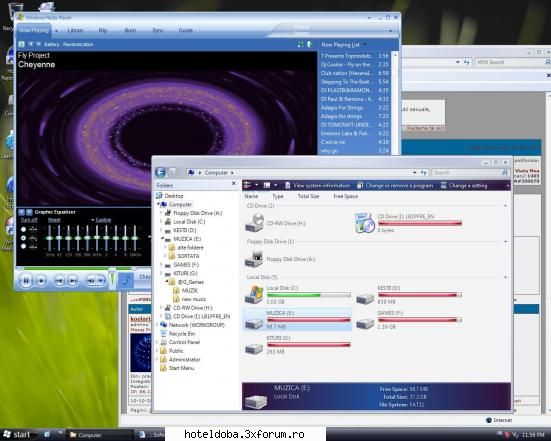
Task: Collapse the MUZICA (E:) tree node
Action: (x=162, y=239)
